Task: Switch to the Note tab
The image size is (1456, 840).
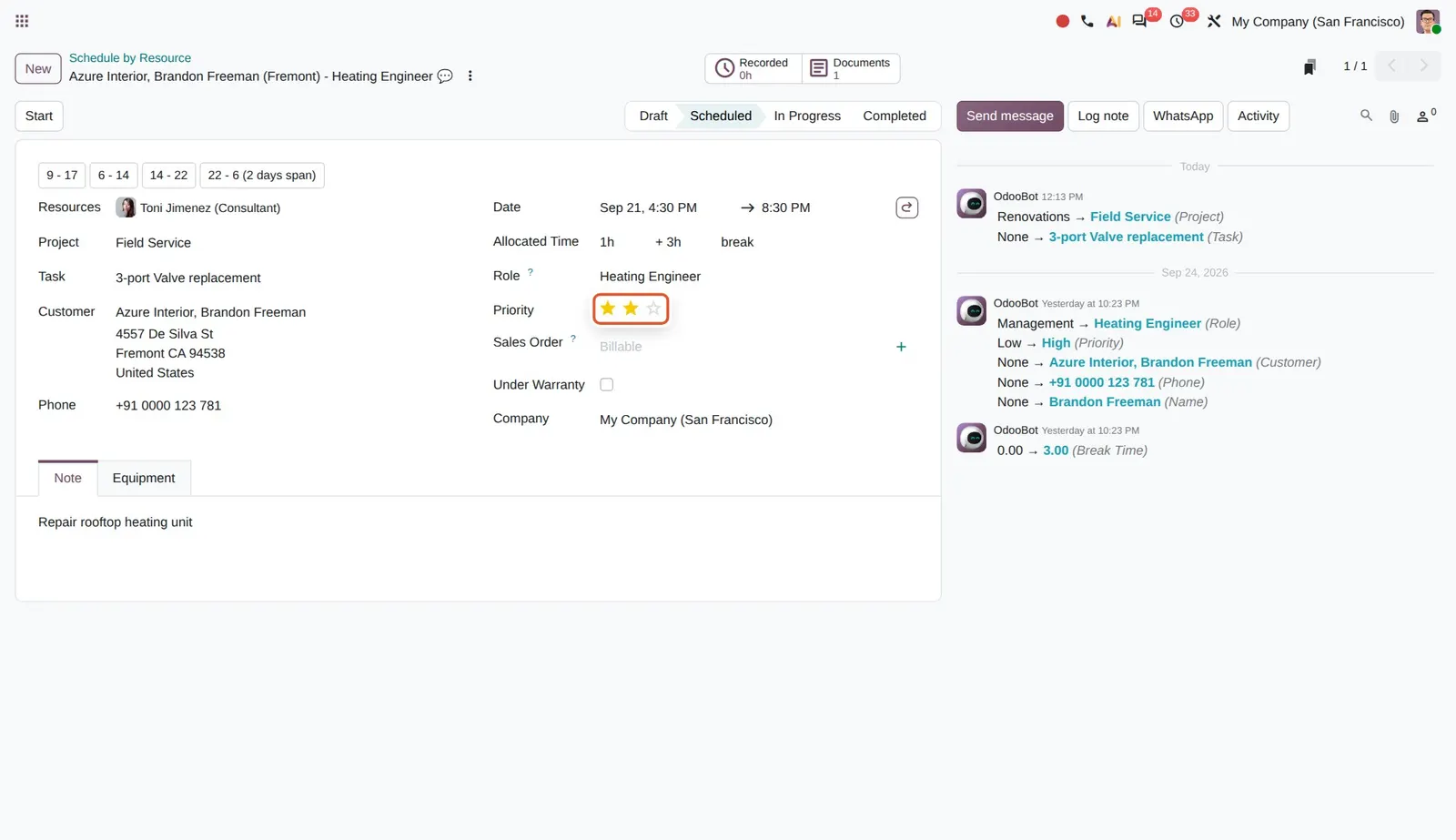Action: point(67,478)
